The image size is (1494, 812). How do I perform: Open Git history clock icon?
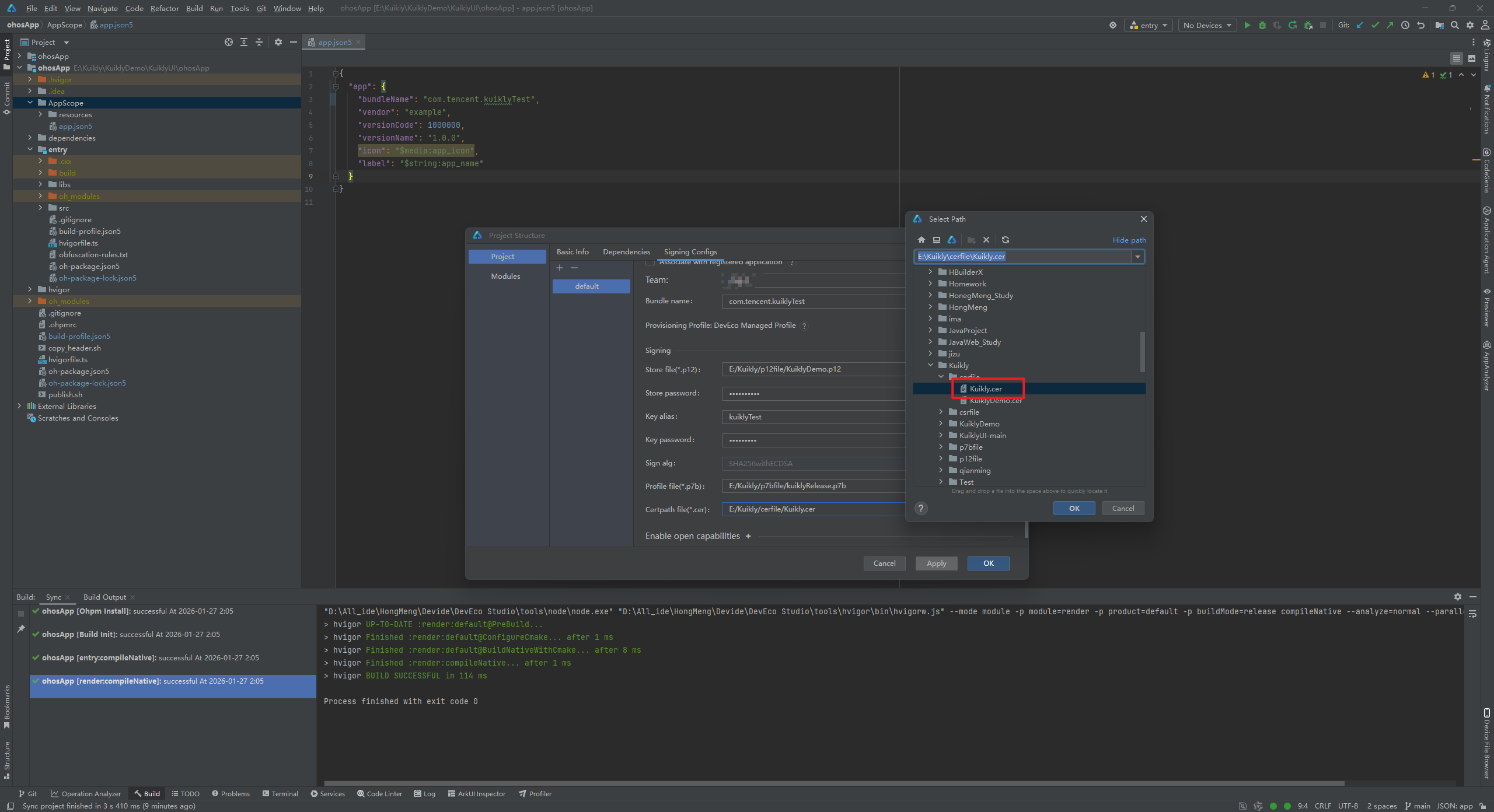[x=1405, y=25]
